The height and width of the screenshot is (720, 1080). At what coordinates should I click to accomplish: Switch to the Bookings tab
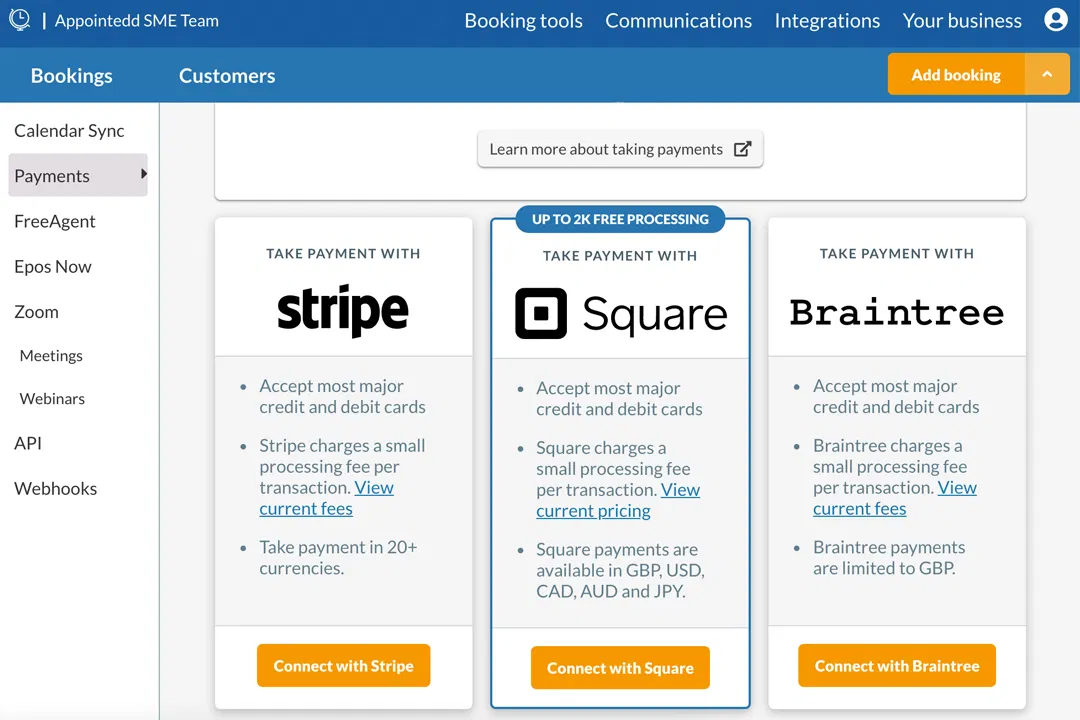[72, 76]
